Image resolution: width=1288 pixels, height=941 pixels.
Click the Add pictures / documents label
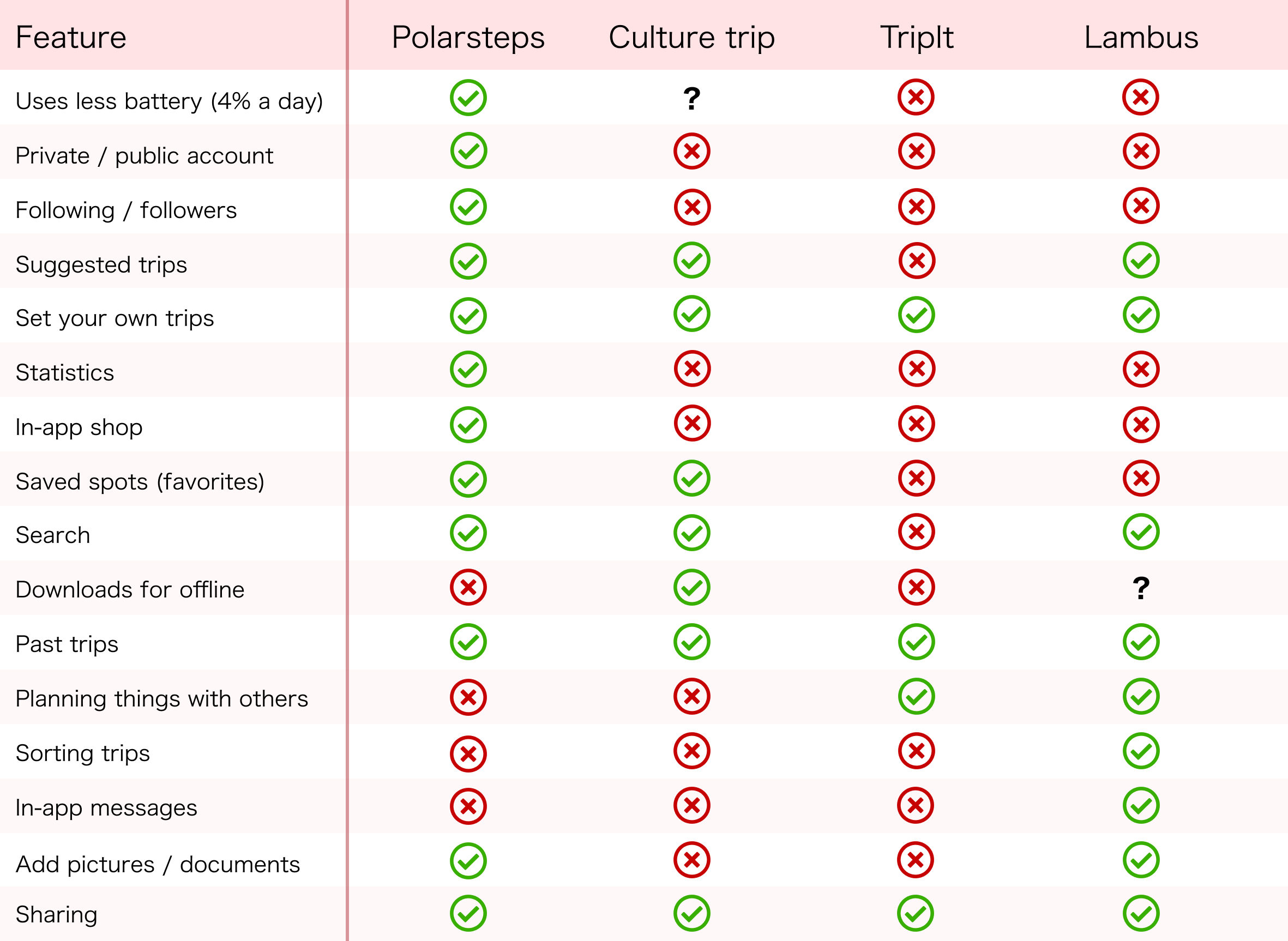[158, 865]
